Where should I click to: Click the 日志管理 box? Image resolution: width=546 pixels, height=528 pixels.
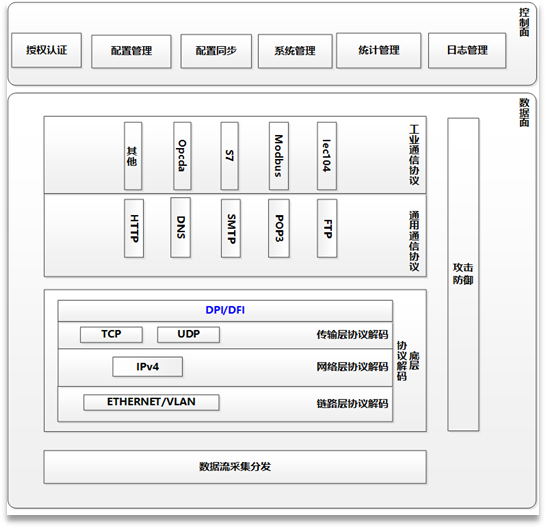click(x=467, y=51)
